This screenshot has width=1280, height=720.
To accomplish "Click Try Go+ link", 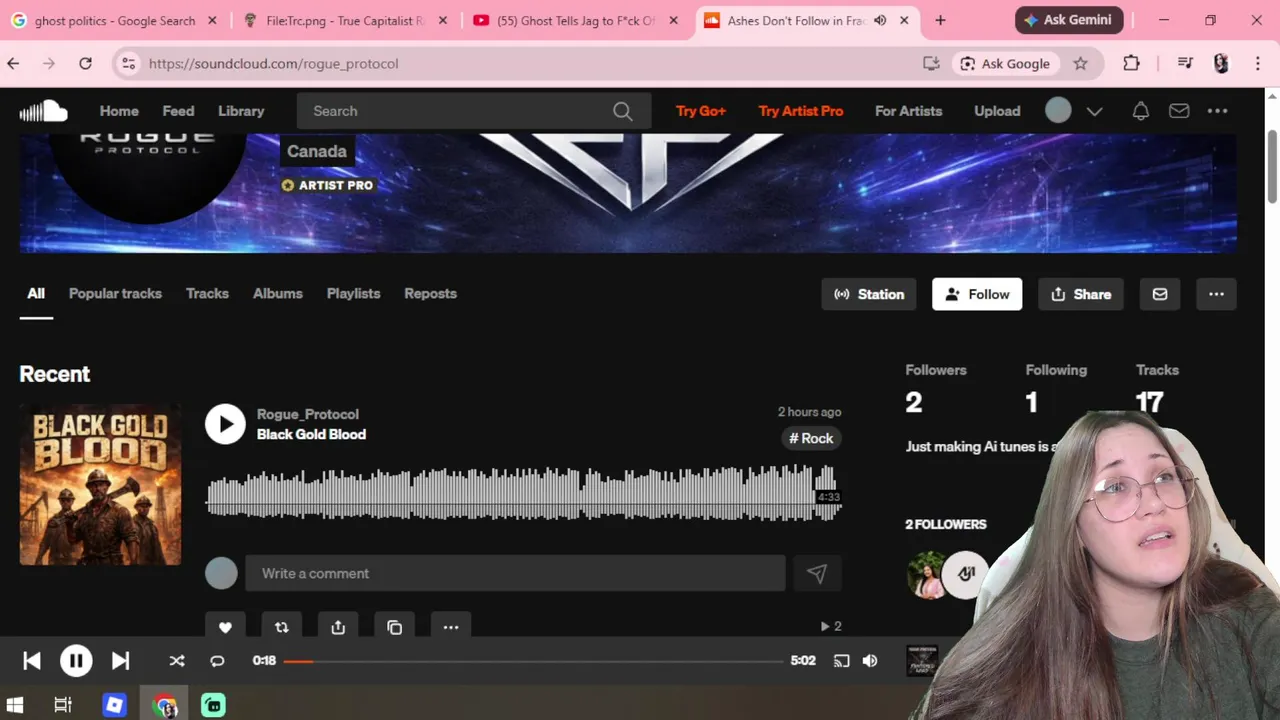I will (701, 111).
